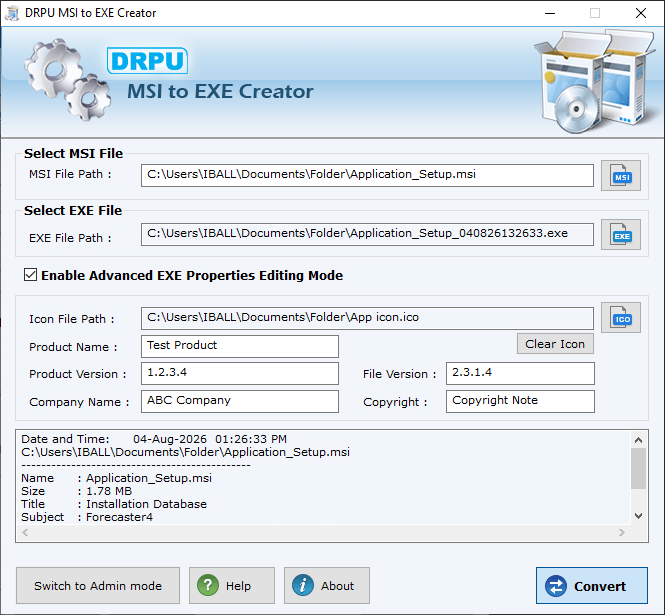Click Switch to Admin mode button

click(98, 586)
